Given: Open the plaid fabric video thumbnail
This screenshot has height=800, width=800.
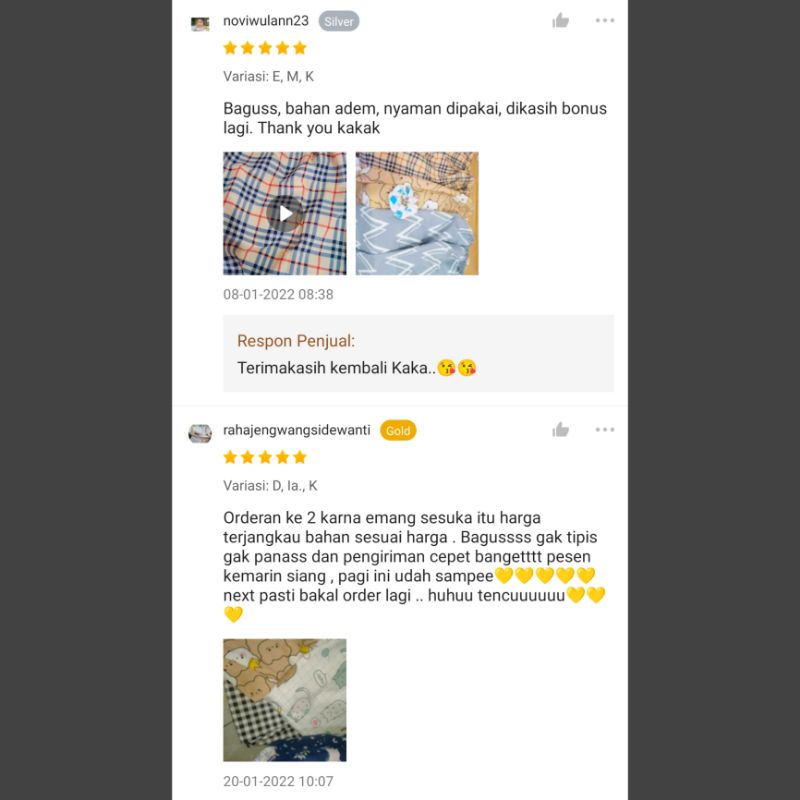Looking at the screenshot, I should [x=285, y=213].
